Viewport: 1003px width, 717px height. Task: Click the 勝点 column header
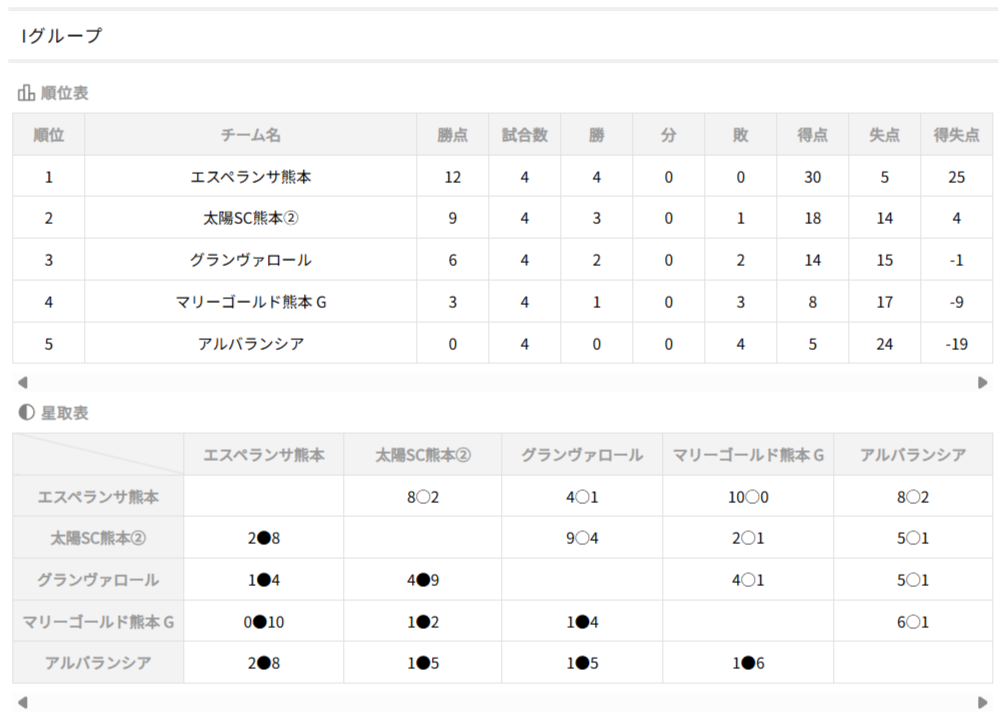point(453,135)
